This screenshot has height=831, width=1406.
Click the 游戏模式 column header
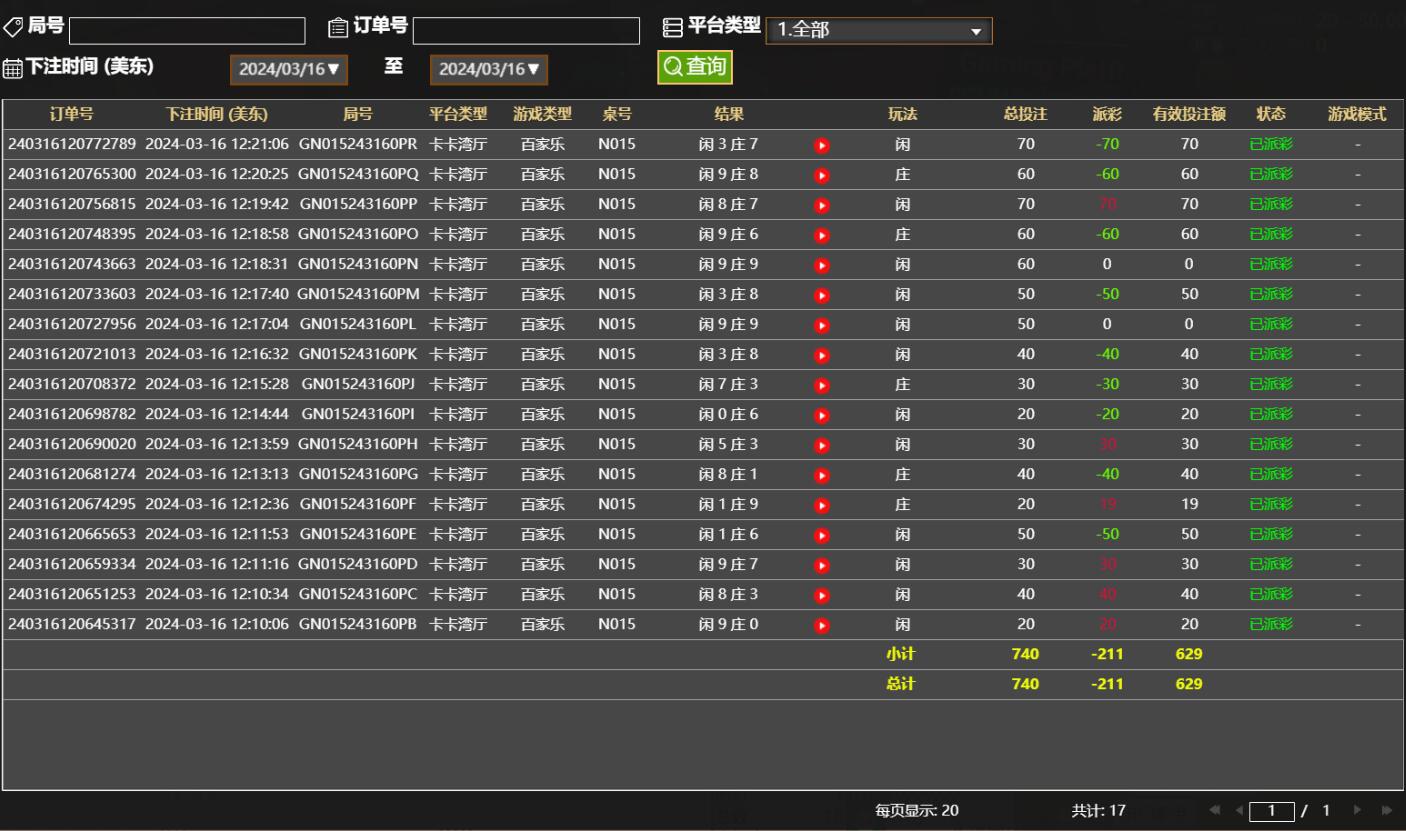(1357, 114)
